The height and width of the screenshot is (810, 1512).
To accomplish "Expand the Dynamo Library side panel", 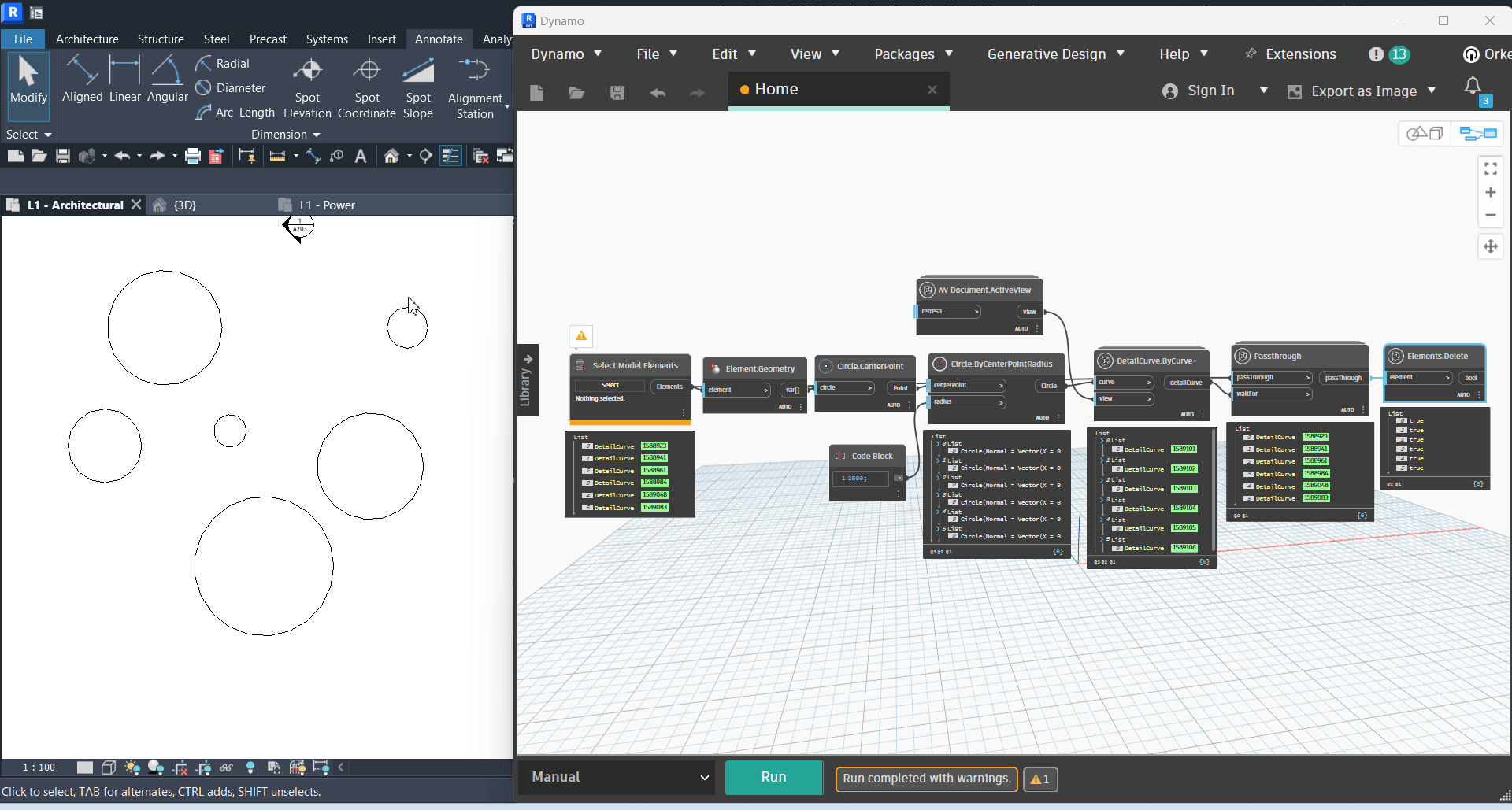I will click(527, 380).
